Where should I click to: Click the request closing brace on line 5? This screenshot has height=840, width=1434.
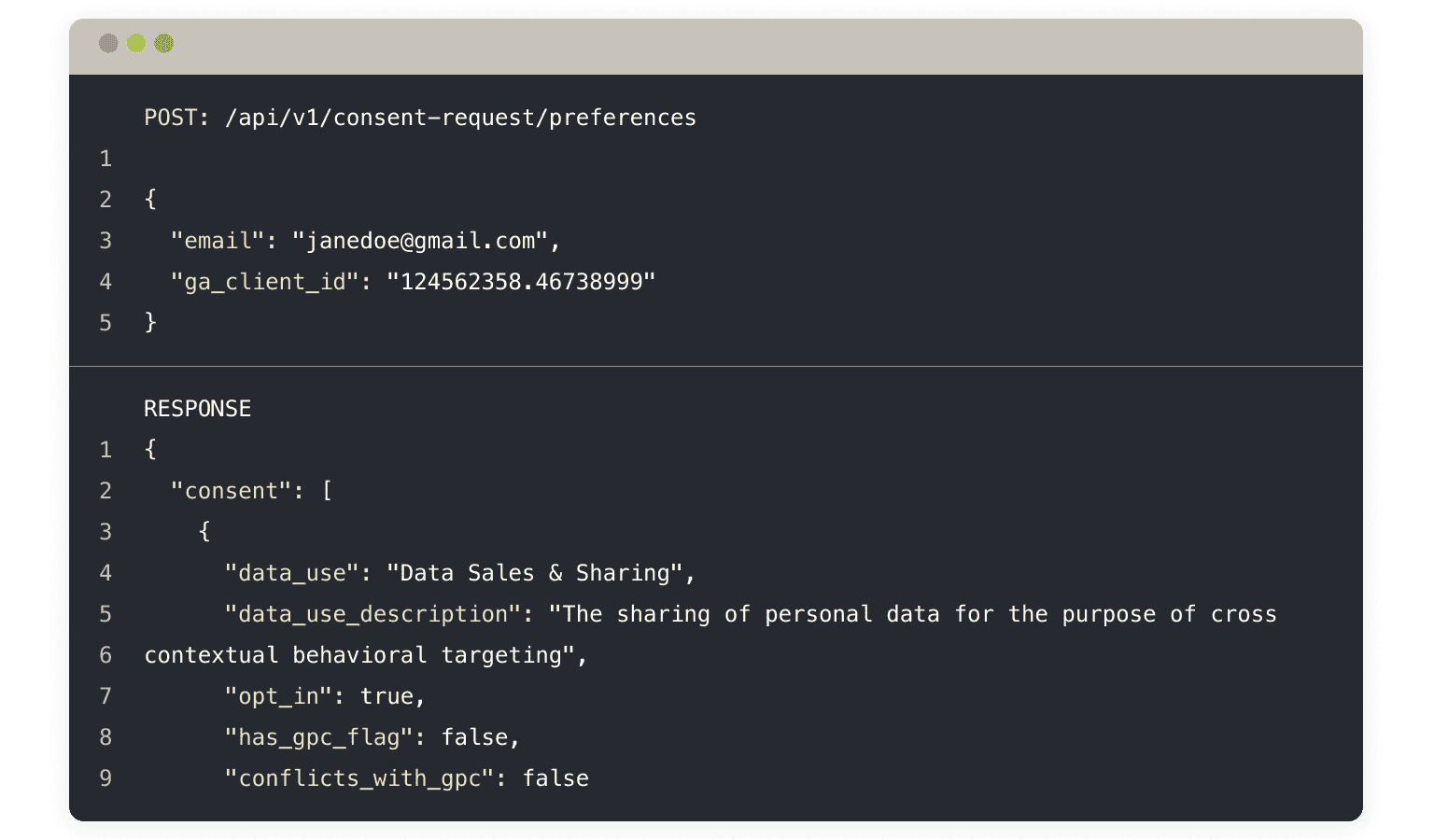click(x=150, y=323)
